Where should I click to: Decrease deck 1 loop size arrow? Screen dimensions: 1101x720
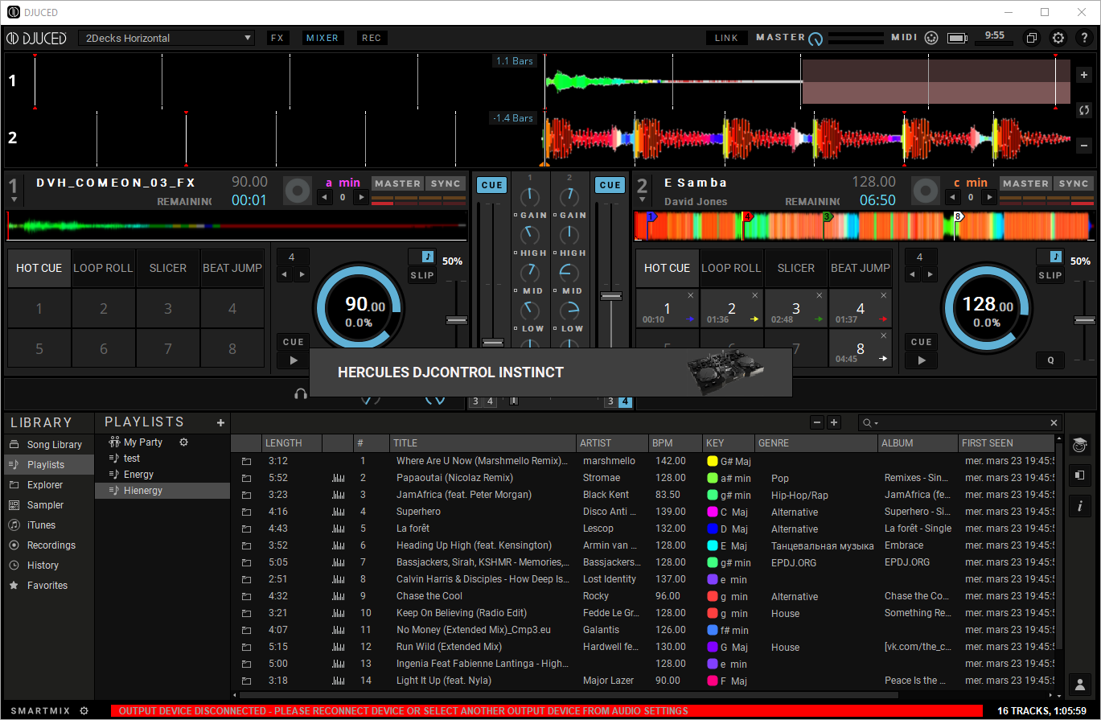point(284,275)
